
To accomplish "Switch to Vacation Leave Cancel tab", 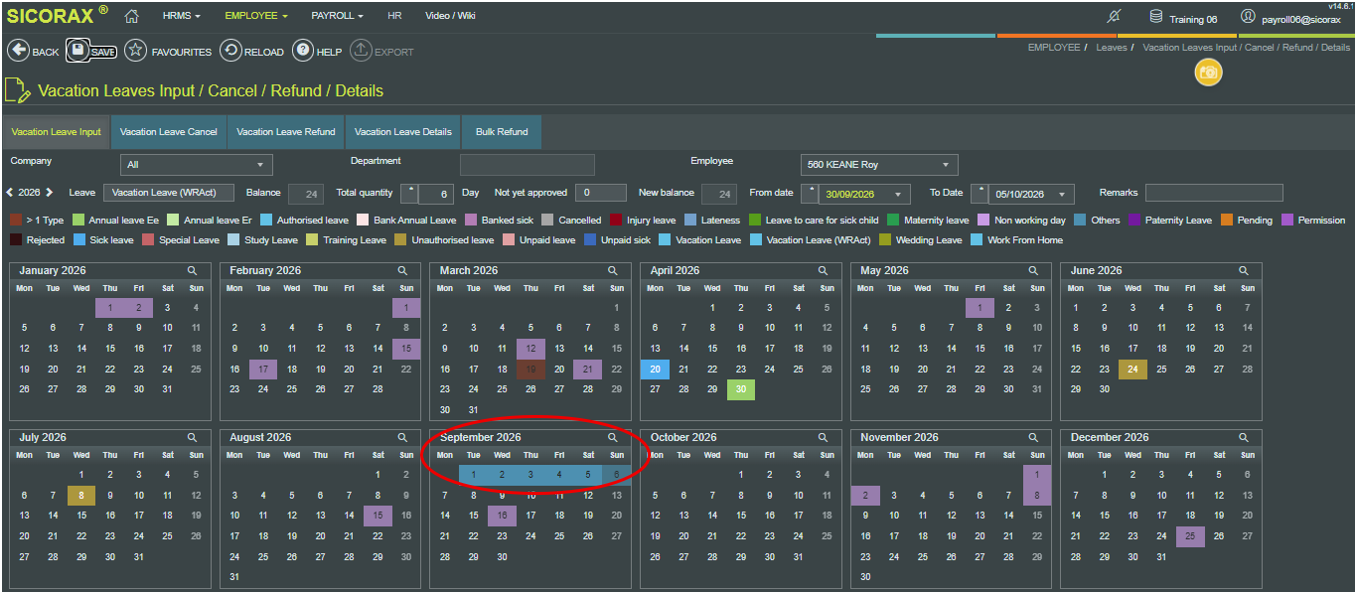I will 168,132.
